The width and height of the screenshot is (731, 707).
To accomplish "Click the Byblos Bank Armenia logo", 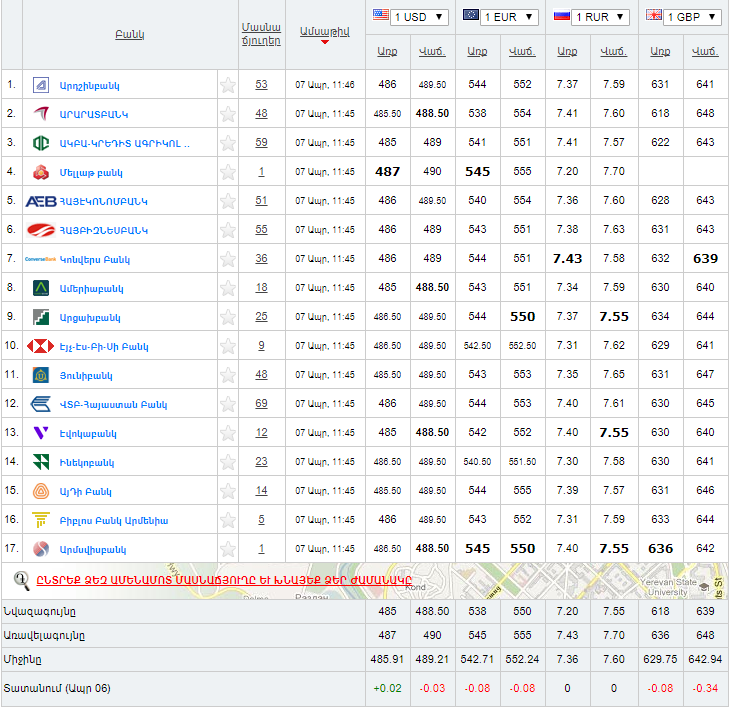I will [x=41, y=520].
